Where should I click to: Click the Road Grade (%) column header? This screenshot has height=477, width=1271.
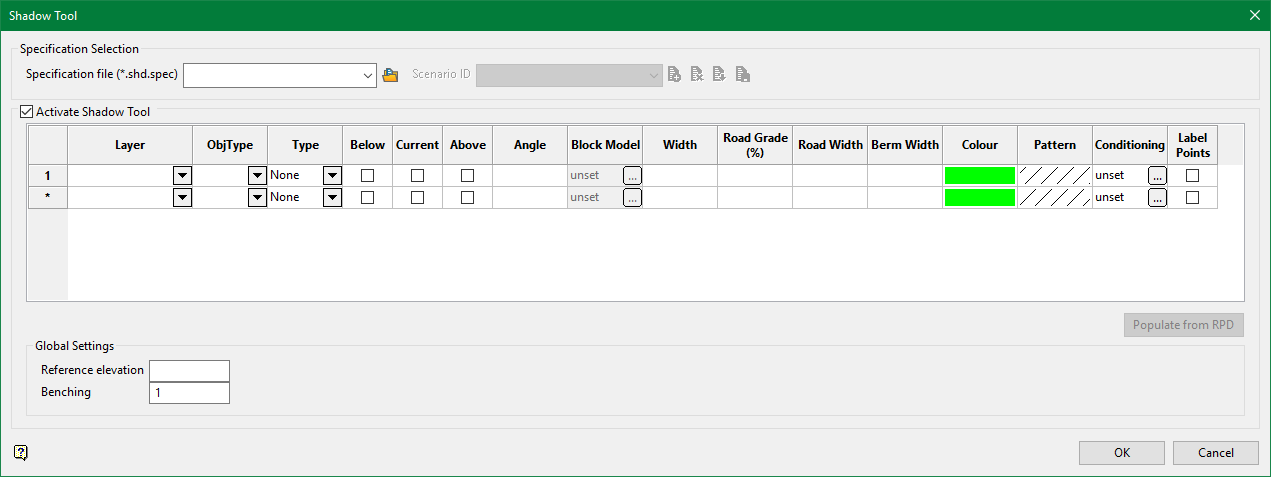(x=755, y=145)
